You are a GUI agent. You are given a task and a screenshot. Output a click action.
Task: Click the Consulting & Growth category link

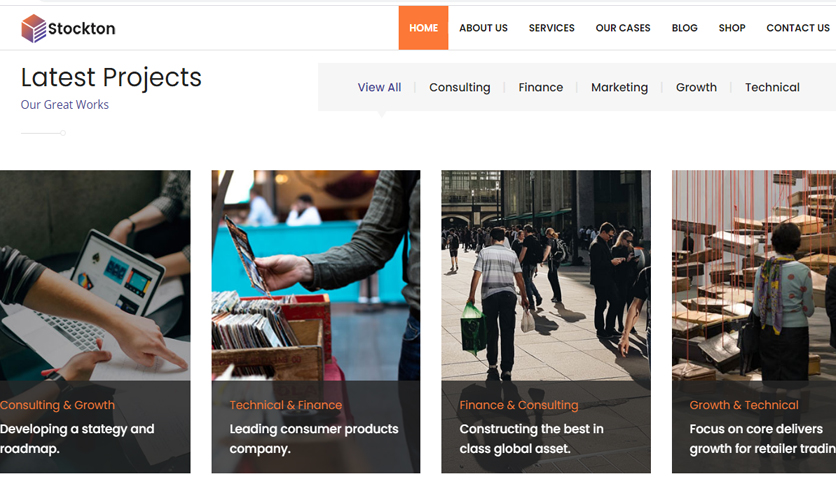[57, 405]
